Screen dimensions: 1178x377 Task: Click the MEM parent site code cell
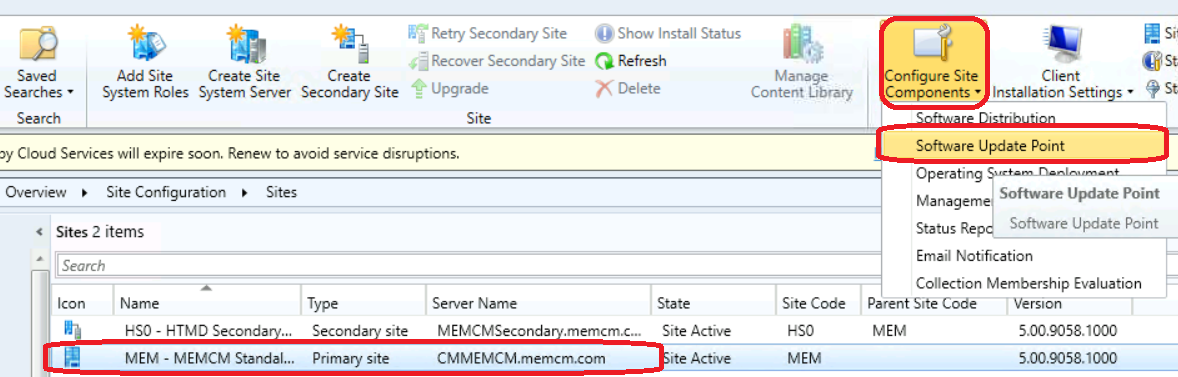[x=889, y=330]
